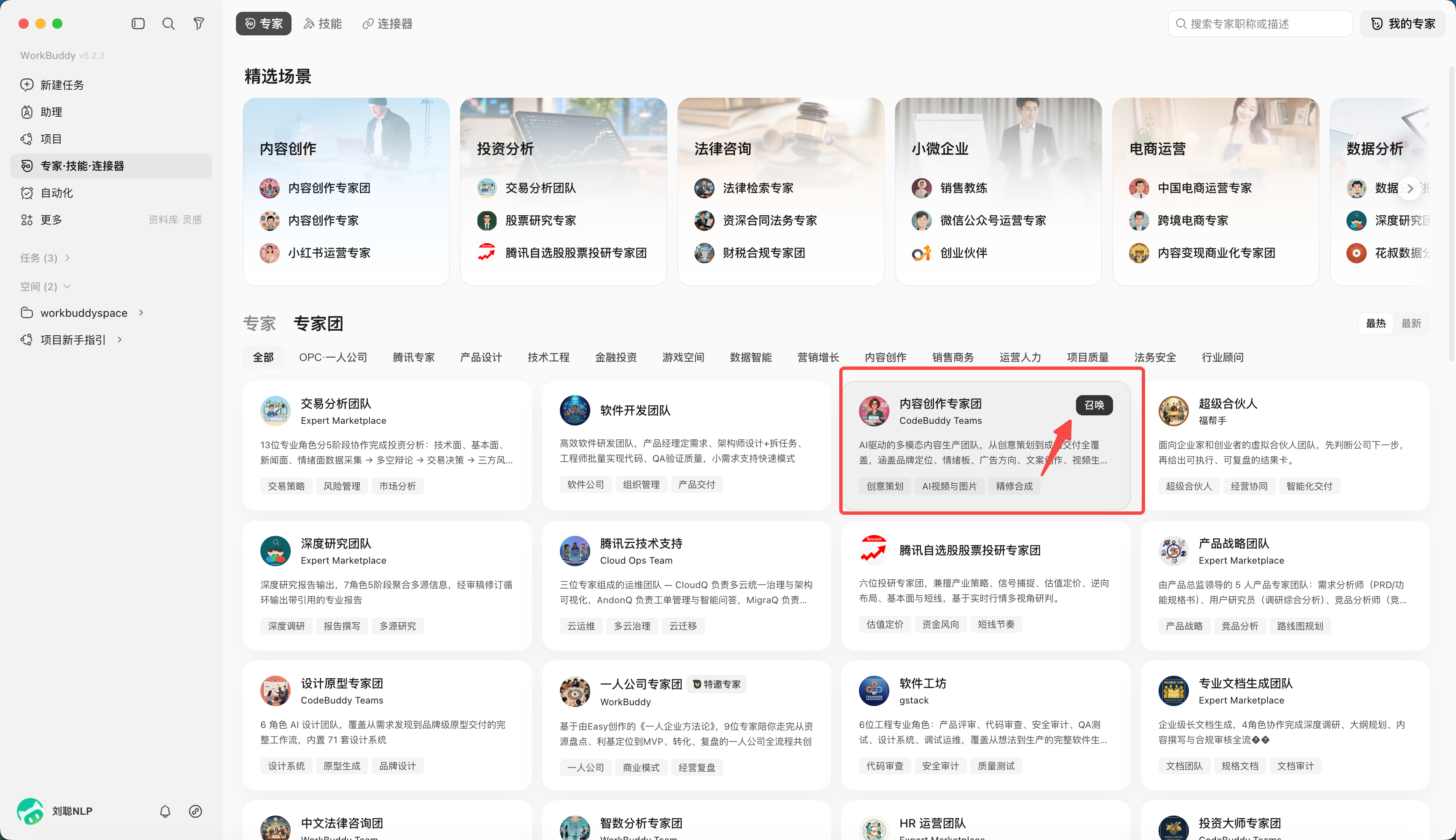Click 法律检索专家 avatar icon
This screenshot has height=840, width=1456.
tap(704, 188)
